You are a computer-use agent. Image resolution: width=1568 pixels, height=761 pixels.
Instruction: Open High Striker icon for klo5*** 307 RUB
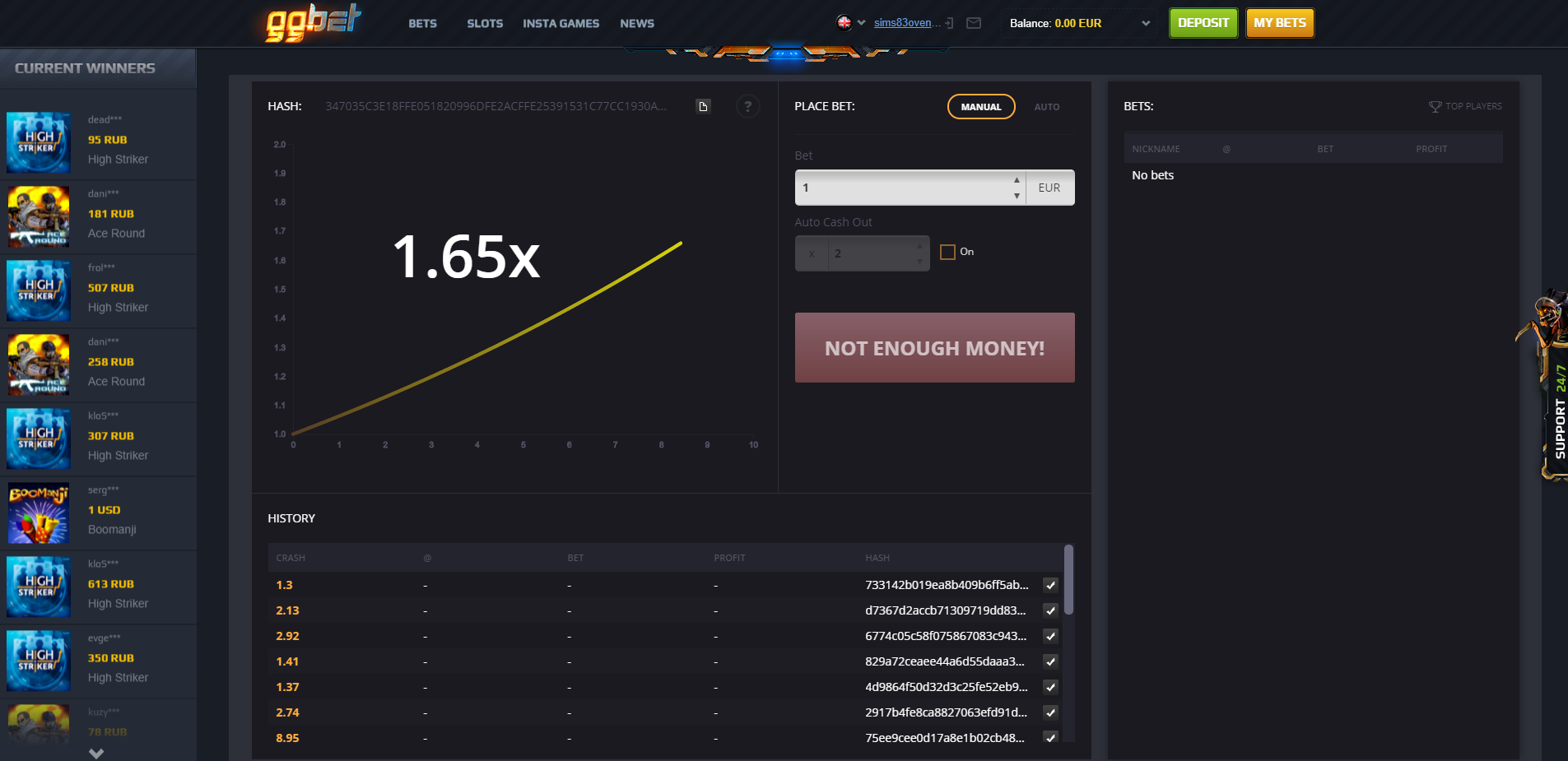39,439
